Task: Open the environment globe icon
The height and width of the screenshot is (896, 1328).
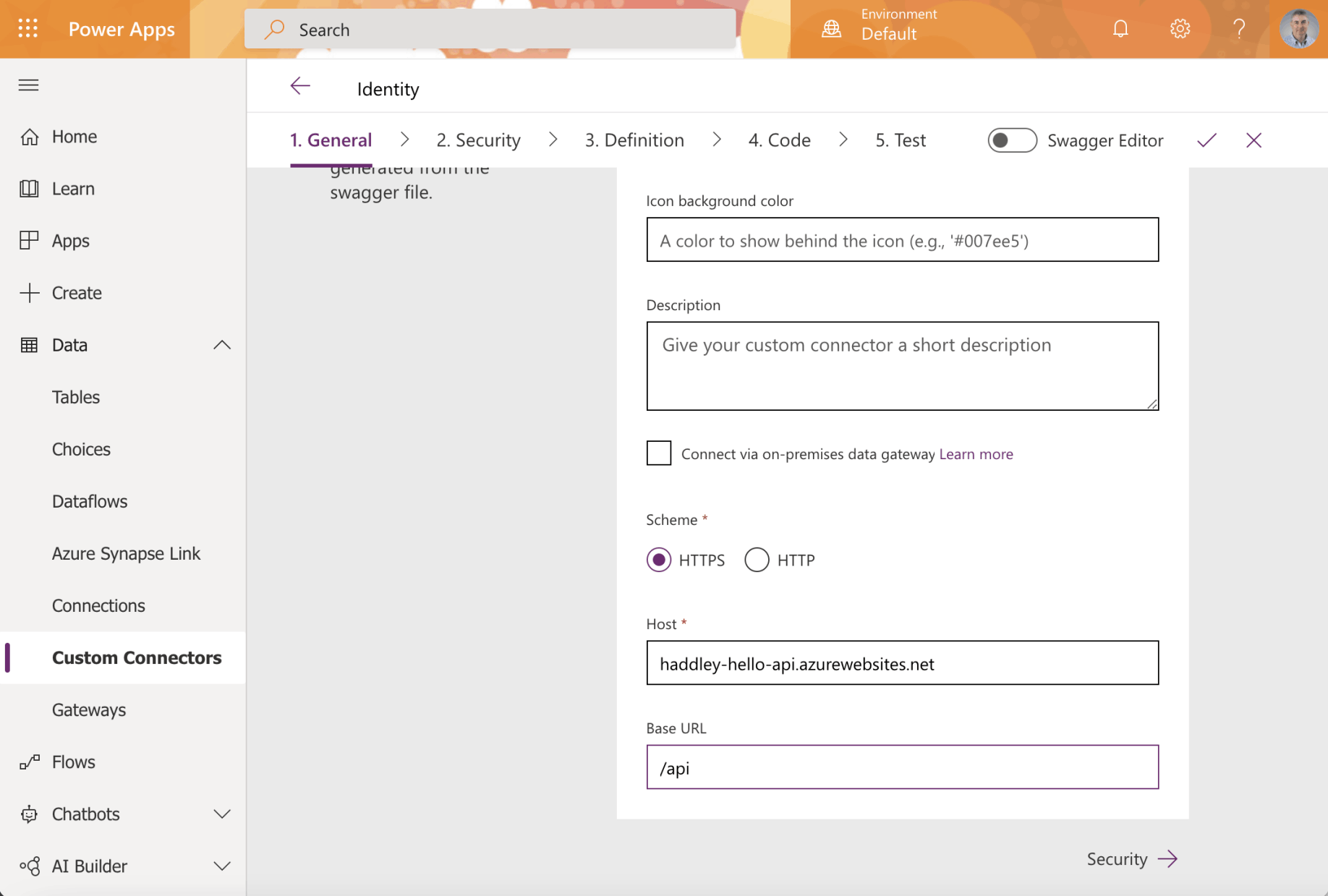Action: pyautogui.click(x=832, y=29)
